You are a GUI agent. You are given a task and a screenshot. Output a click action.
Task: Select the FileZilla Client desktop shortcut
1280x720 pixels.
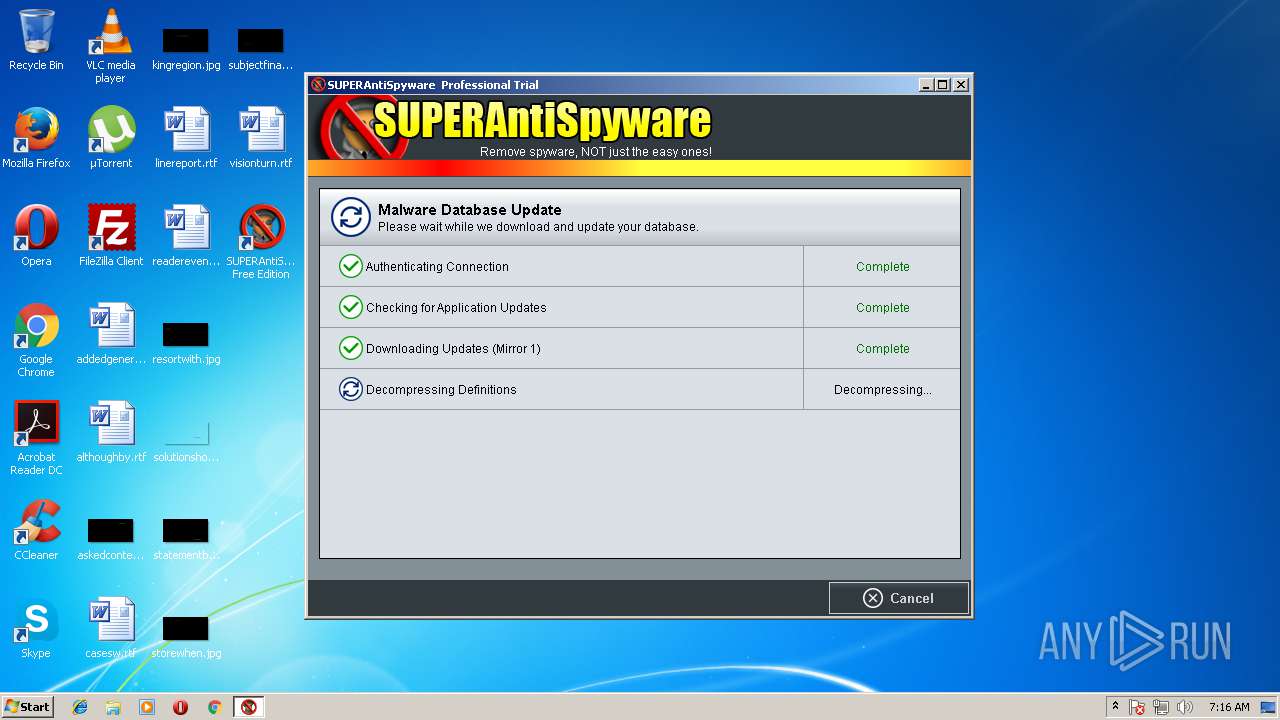click(x=111, y=236)
